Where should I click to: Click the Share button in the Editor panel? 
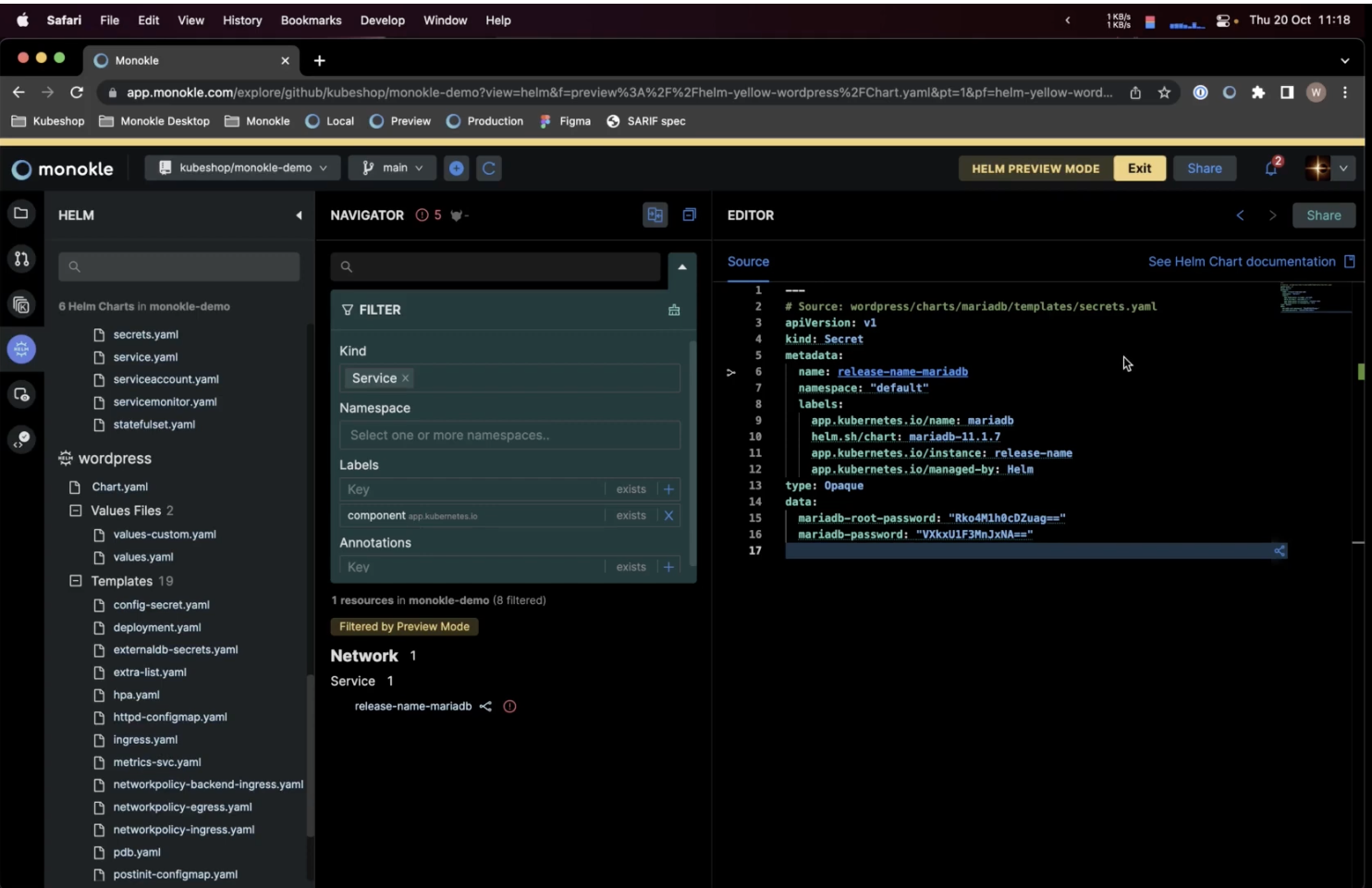click(x=1323, y=216)
